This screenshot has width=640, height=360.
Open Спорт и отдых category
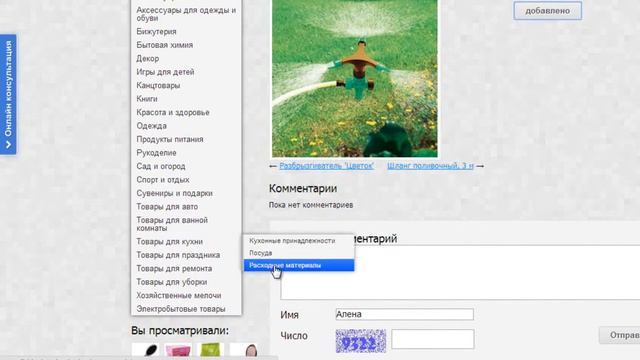coord(163,180)
